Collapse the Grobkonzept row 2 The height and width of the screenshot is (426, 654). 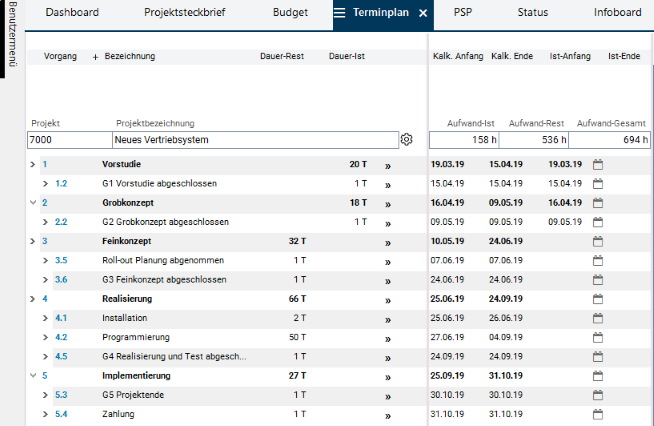33,203
